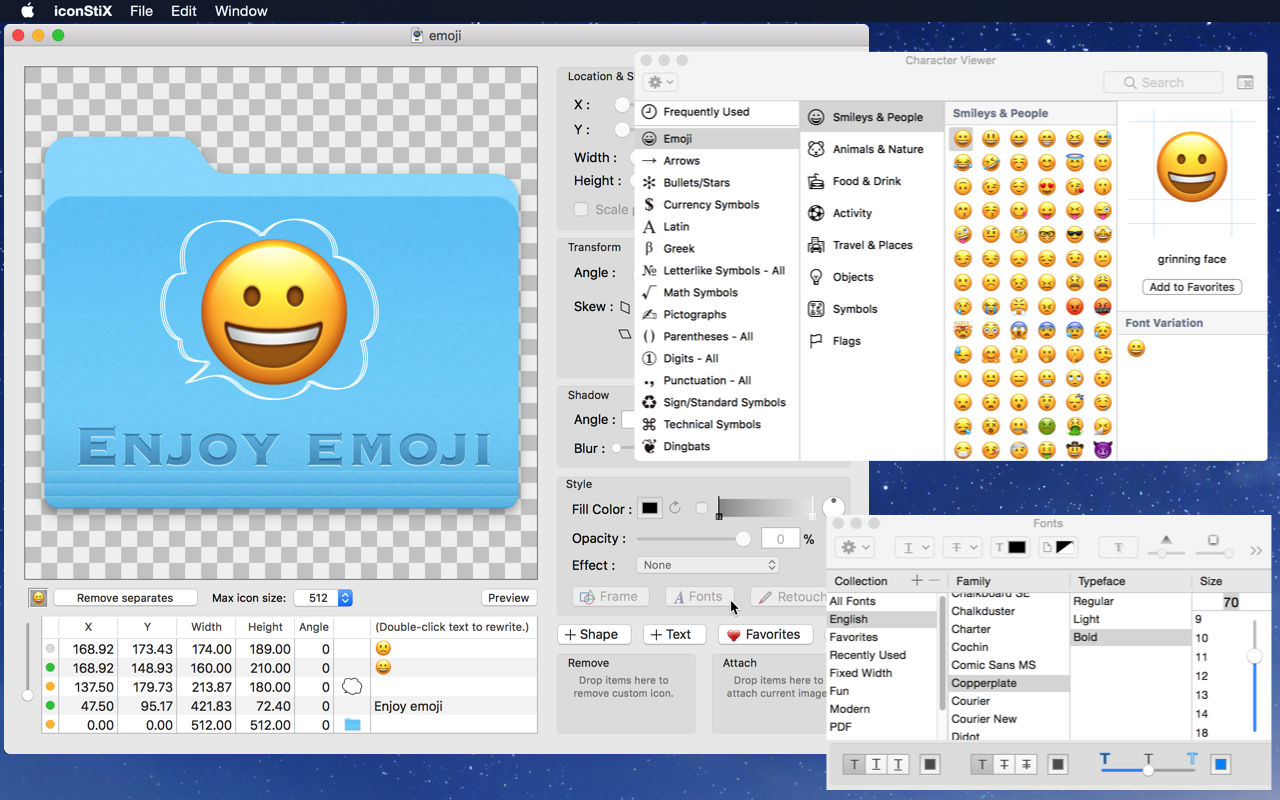Open the Window menu
The height and width of the screenshot is (800, 1280).
click(241, 11)
